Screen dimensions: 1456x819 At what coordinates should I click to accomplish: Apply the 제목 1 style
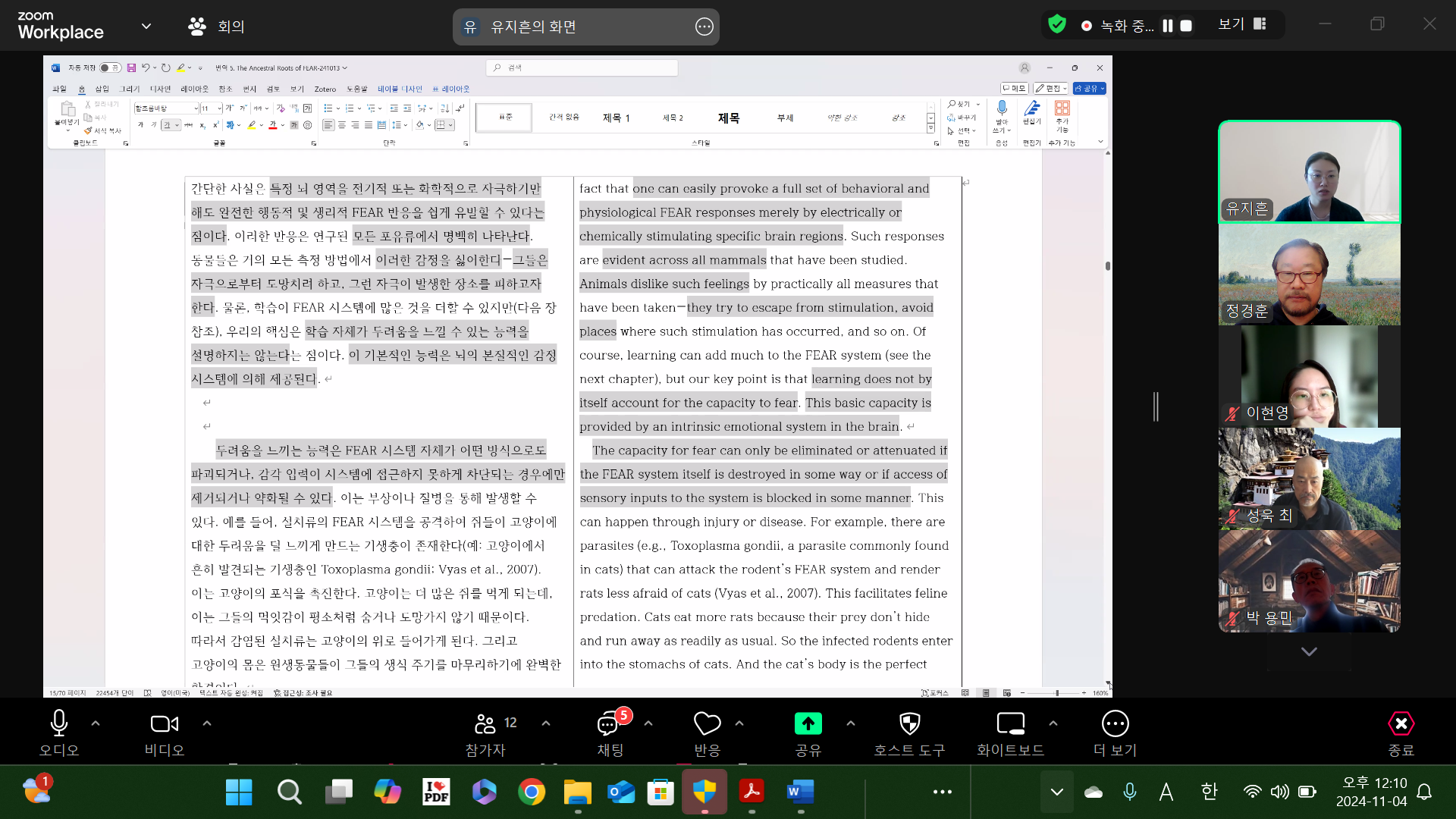pyautogui.click(x=616, y=118)
